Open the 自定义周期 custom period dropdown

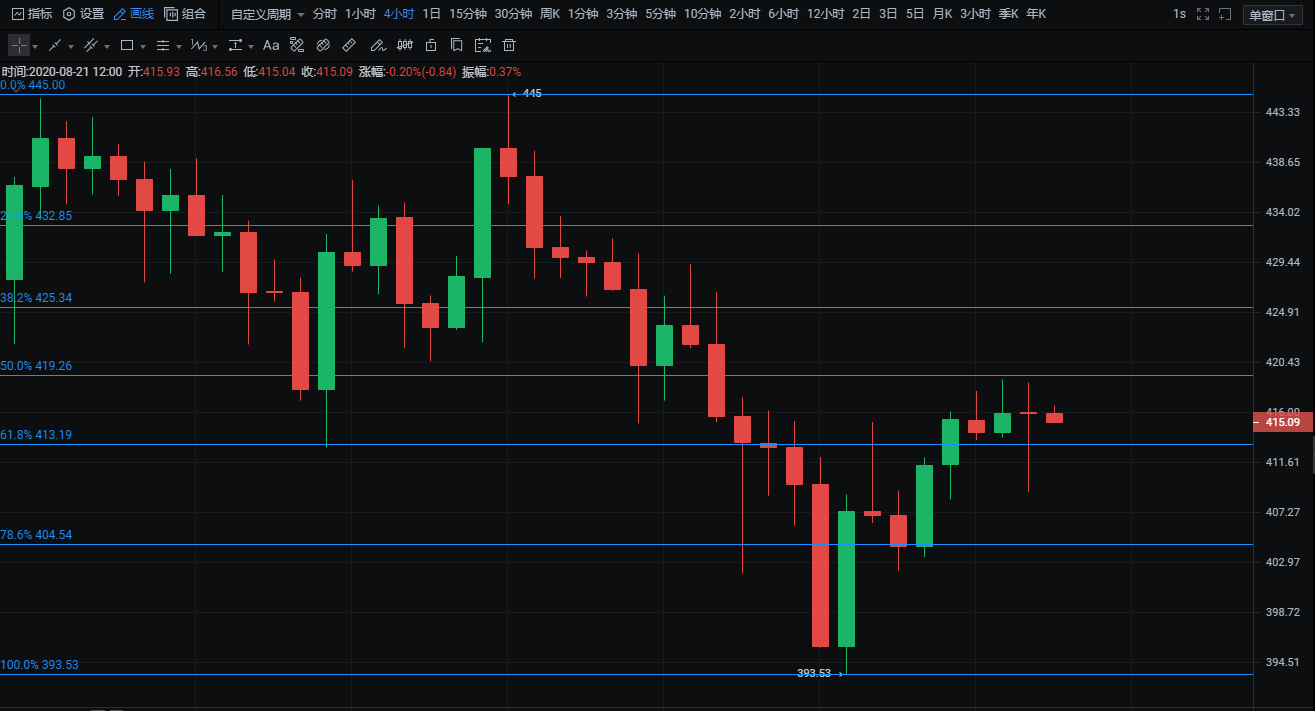pos(267,14)
